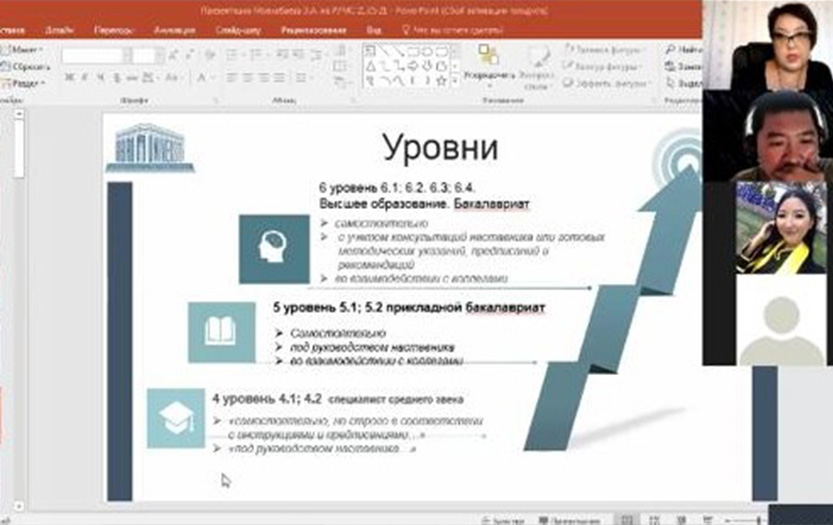Apply italic formatting to text
Image resolution: width=833 pixels, height=525 pixels.
(85, 78)
